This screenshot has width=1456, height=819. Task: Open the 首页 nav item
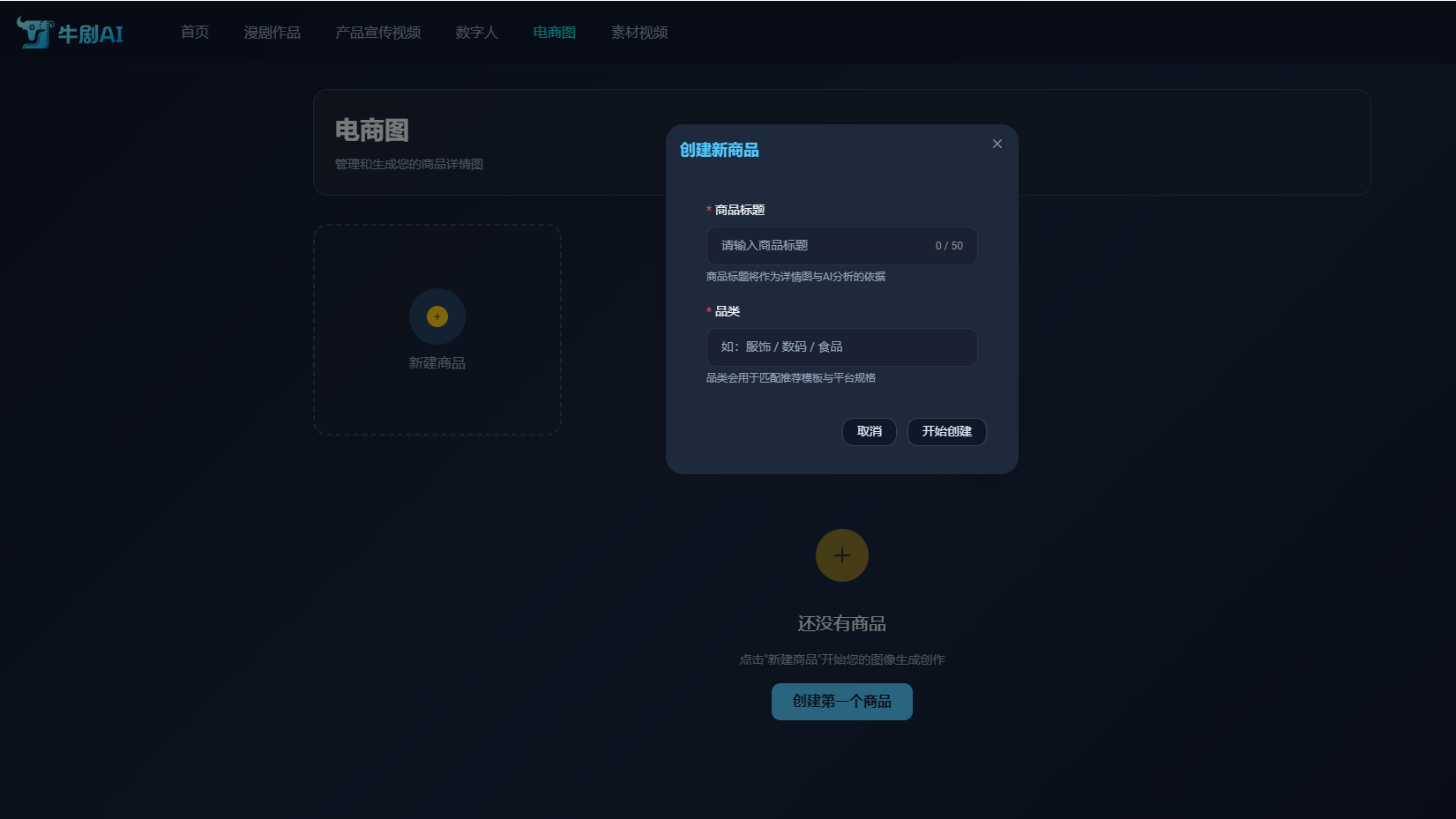click(195, 33)
